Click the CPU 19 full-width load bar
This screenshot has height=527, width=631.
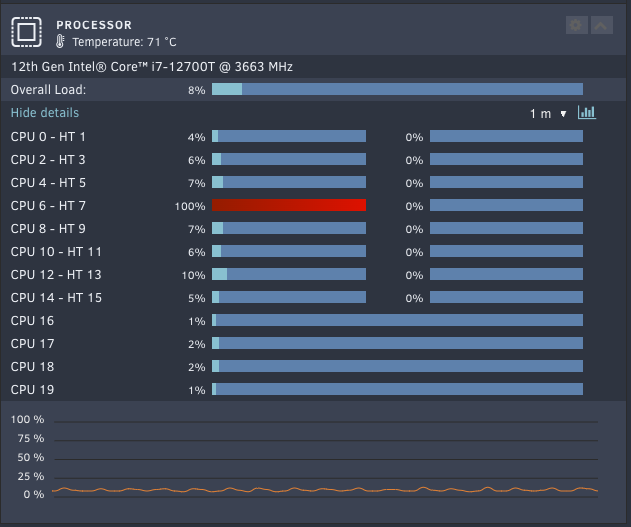(x=397, y=389)
